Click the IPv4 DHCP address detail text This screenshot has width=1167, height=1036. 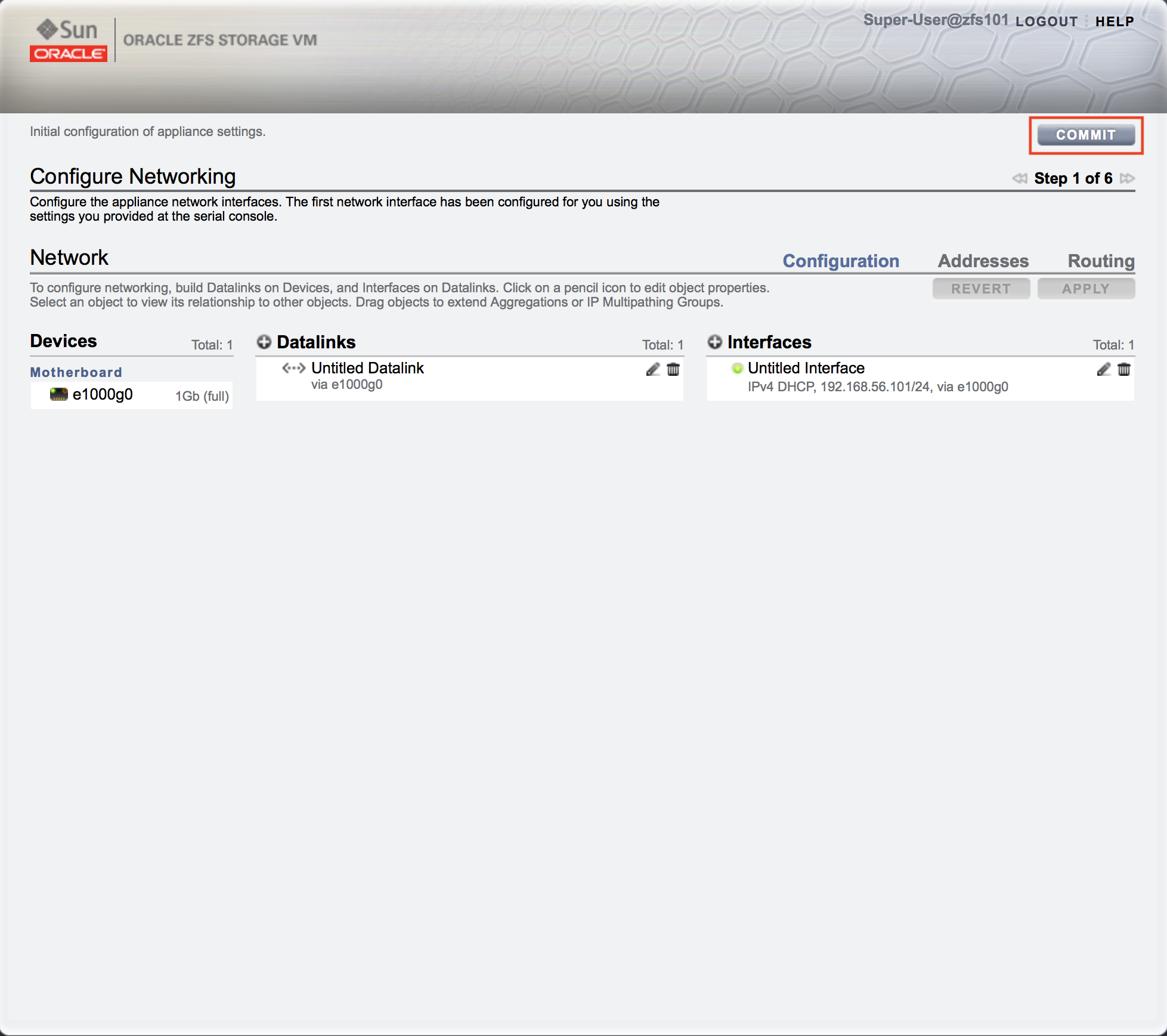[878, 386]
